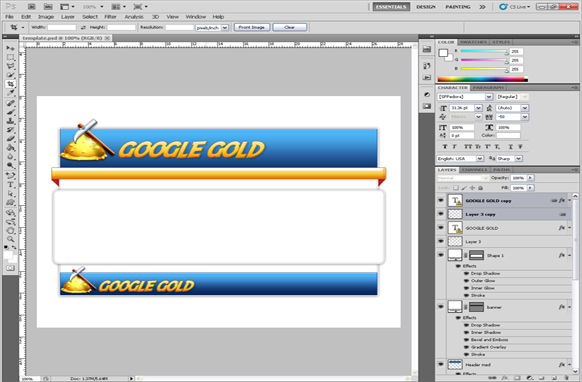The image size is (582, 382).
Task: Toggle visibility of GOOGLE GOLD text layer
Action: [441, 228]
